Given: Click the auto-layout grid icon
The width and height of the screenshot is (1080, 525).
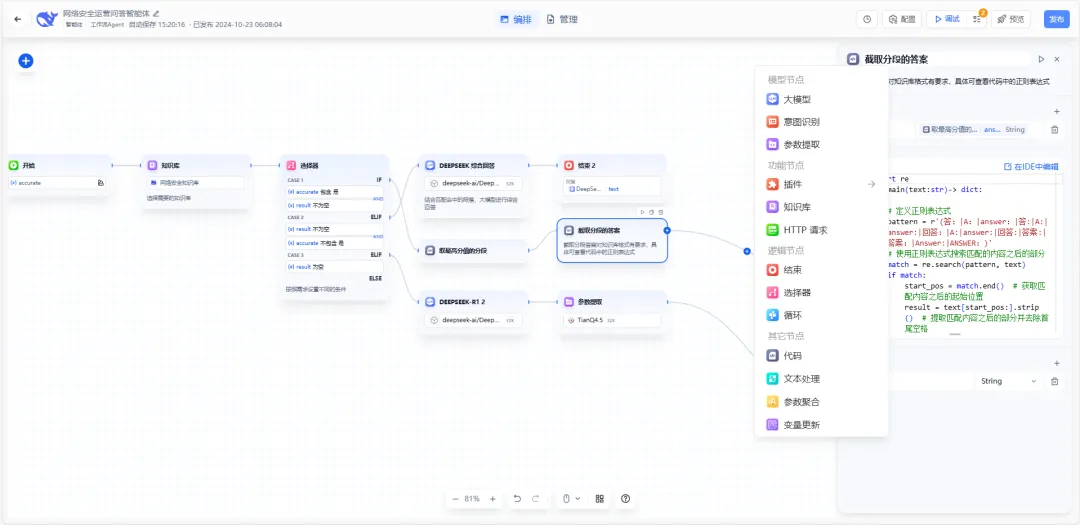Looking at the screenshot, I should [600, 498].
